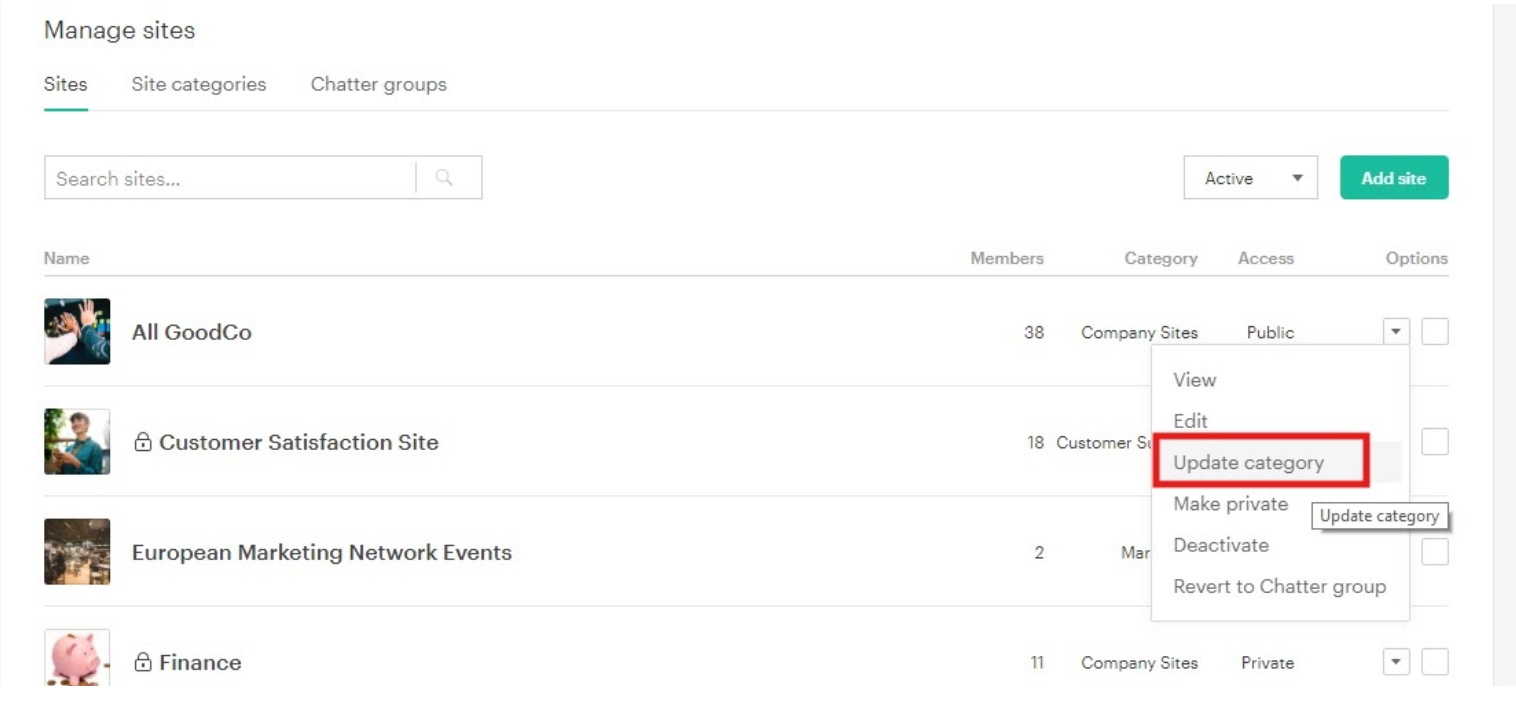Click the search magnifier icon
The width and height of the screenshot is (1516, 704).
pyautogui.click(x=444, y=178)
